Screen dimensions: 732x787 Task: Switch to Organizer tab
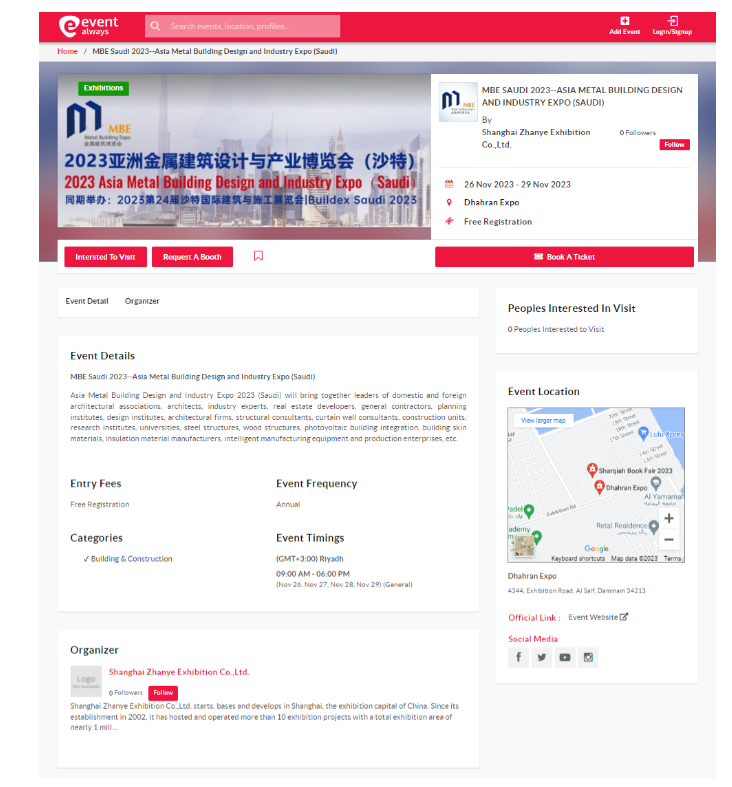pos(142,301)
